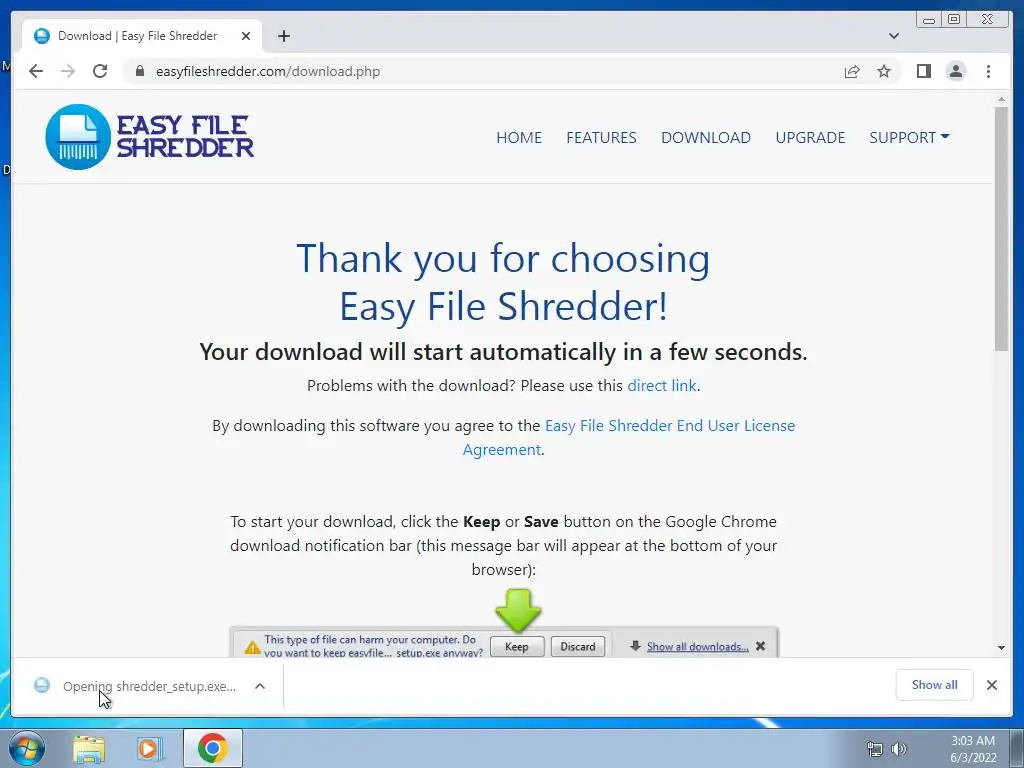
Task: Click the network tray icon
Action: click(874, 749)
